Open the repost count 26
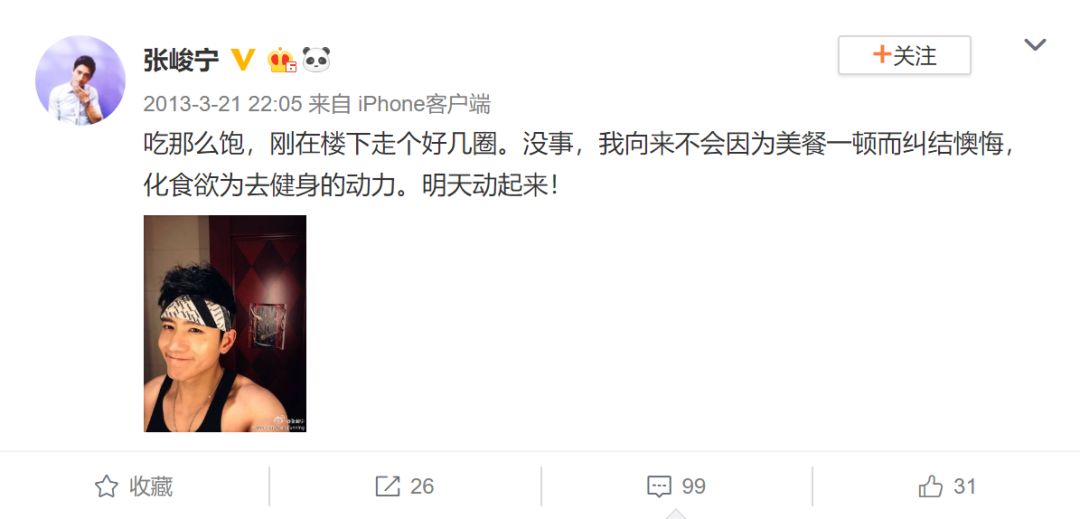This screenshot has width=1080, height=519. pyautogui.click(x=422, y=487)
